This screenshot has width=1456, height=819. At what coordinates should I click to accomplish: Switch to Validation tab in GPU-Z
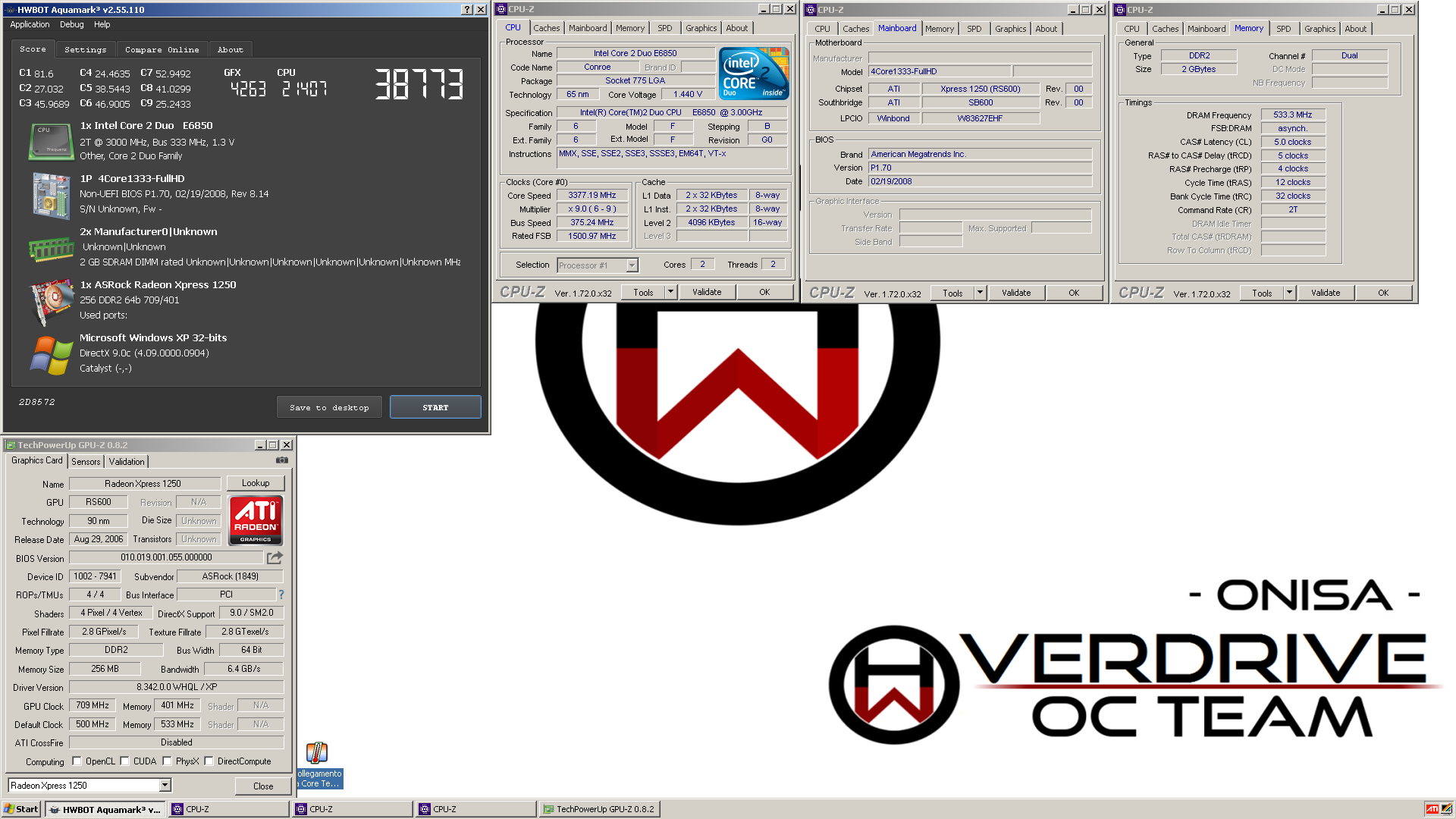[x=127, y=462]
